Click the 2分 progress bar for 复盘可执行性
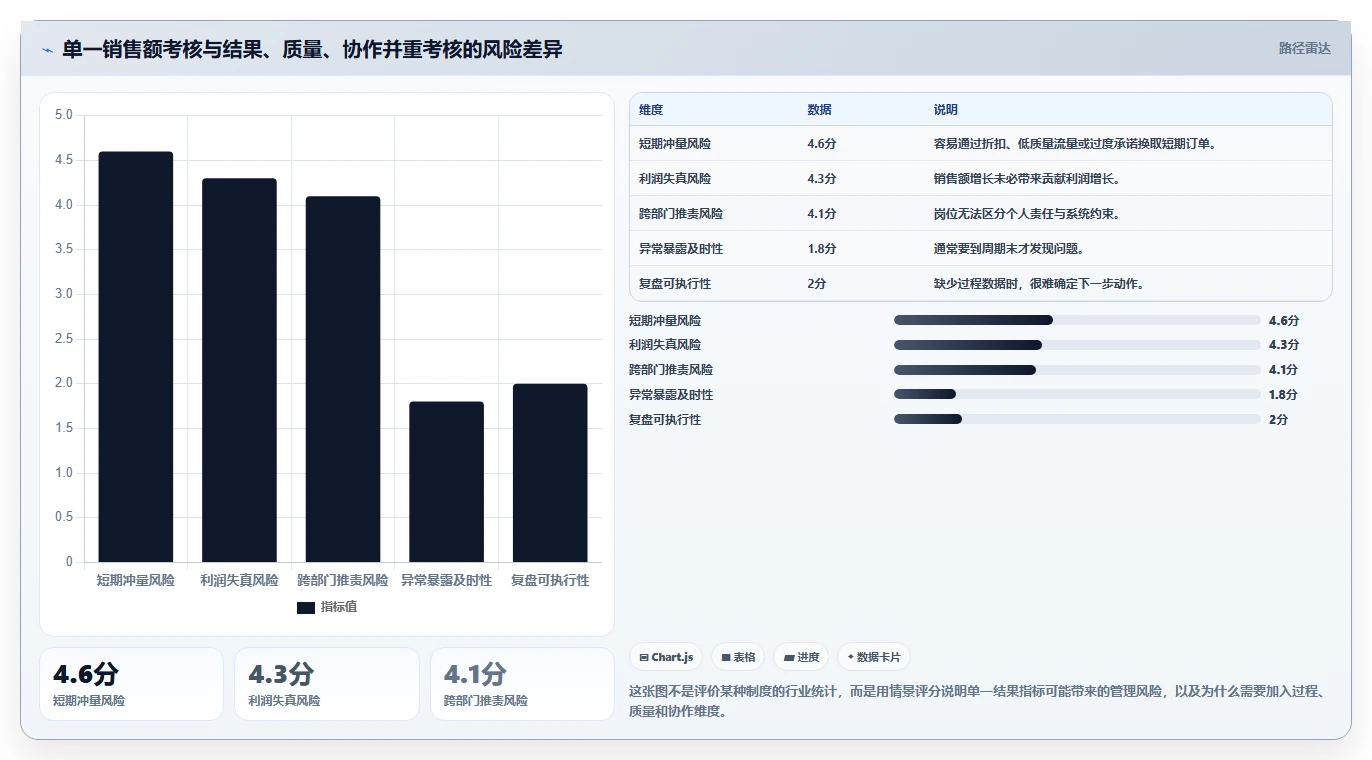This screenshot has height=760, width=1372. click(1077, 420)
